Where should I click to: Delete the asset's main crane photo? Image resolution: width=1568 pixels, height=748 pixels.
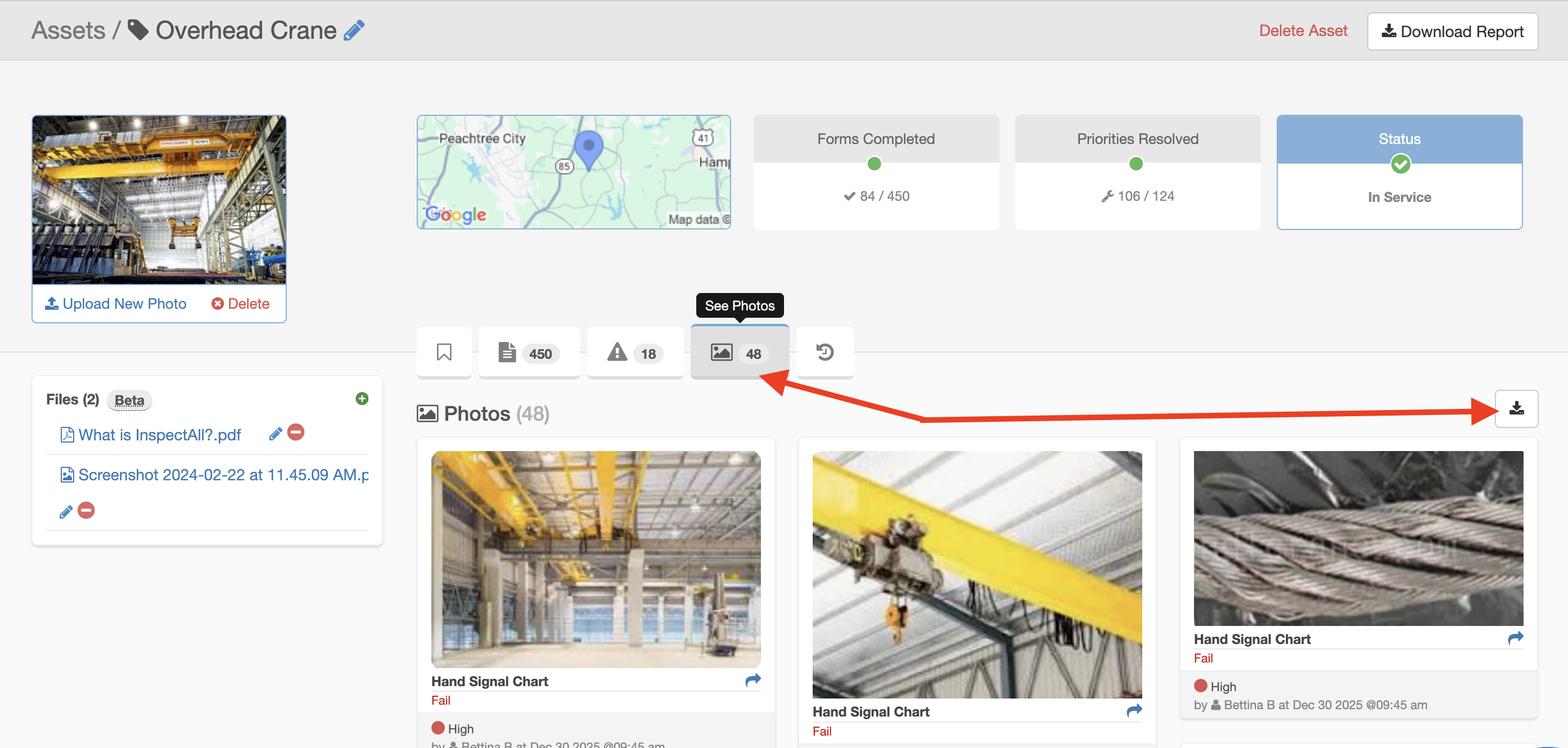click(241, 304)
